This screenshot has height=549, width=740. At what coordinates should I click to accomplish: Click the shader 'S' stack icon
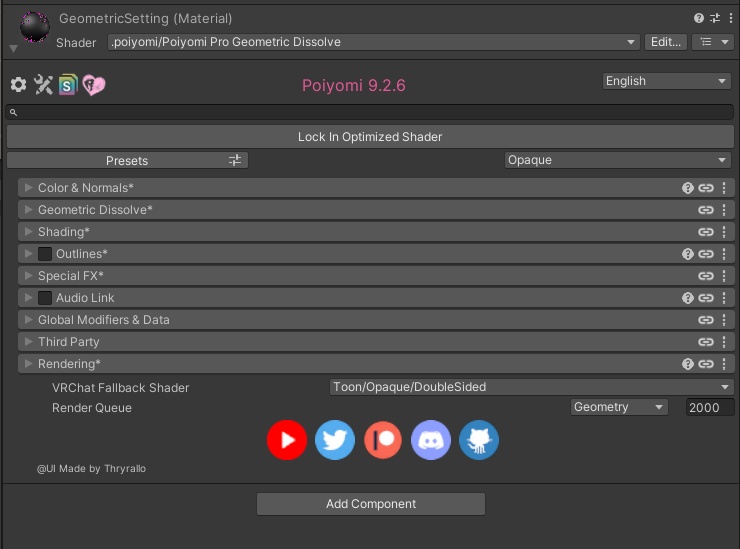click(68, 85)
